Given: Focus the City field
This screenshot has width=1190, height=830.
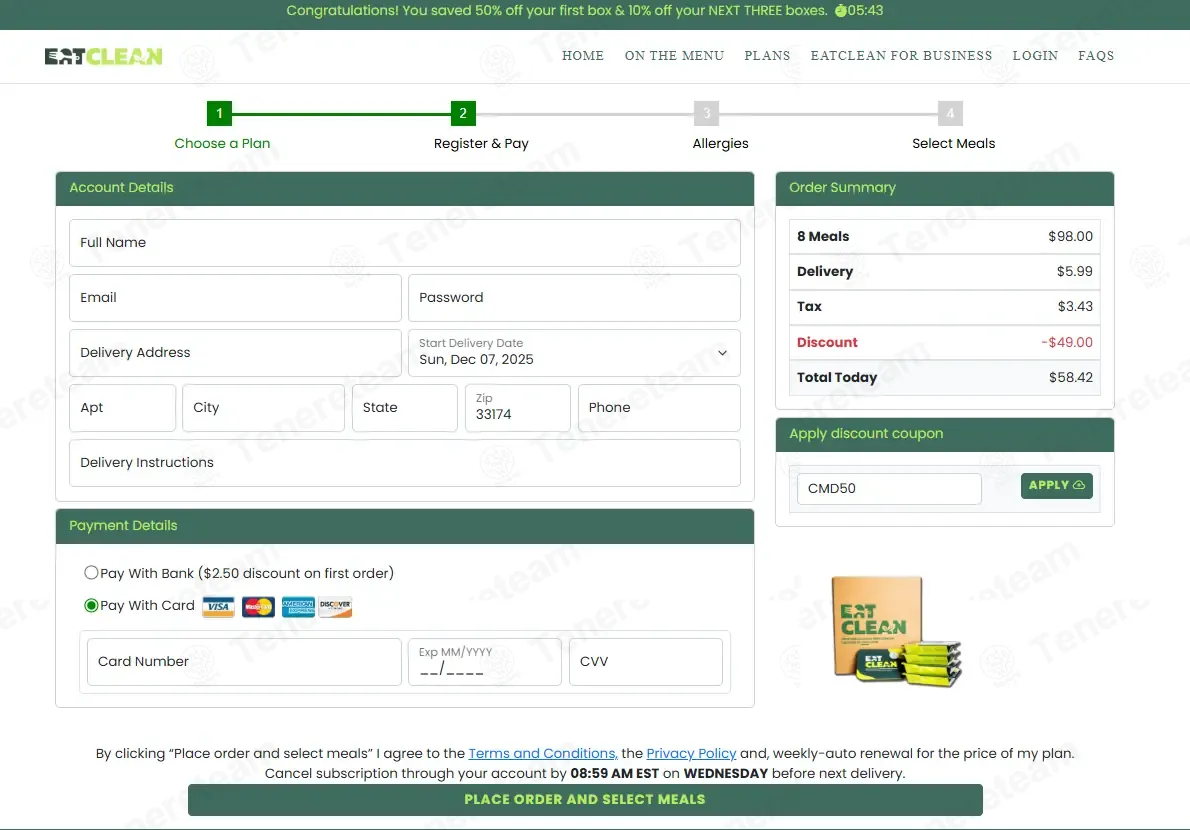Looking at the screenshot, I should click(x=263, y=408).
